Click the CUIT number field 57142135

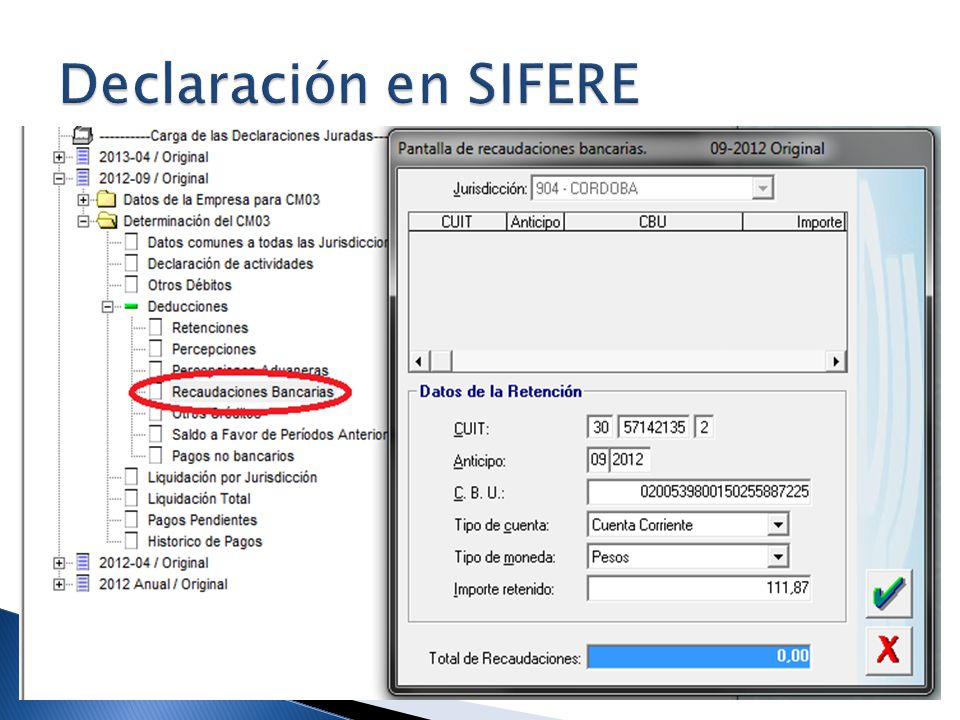pyautogui.click(x=654, y=427)
